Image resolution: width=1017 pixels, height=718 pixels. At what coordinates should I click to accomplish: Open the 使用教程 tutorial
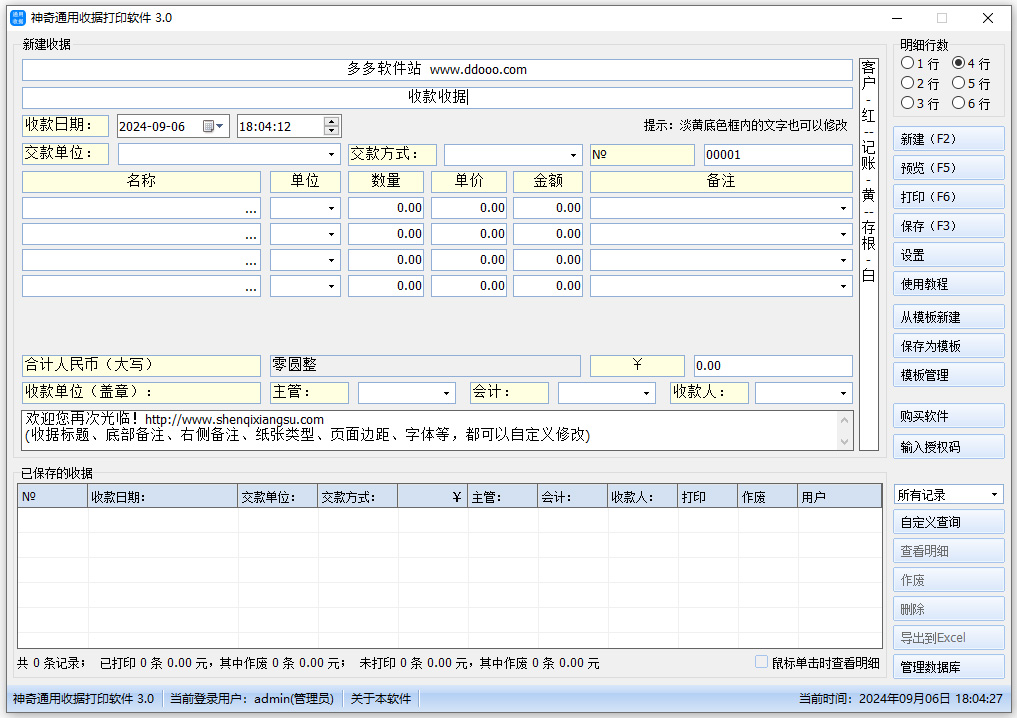948,283
